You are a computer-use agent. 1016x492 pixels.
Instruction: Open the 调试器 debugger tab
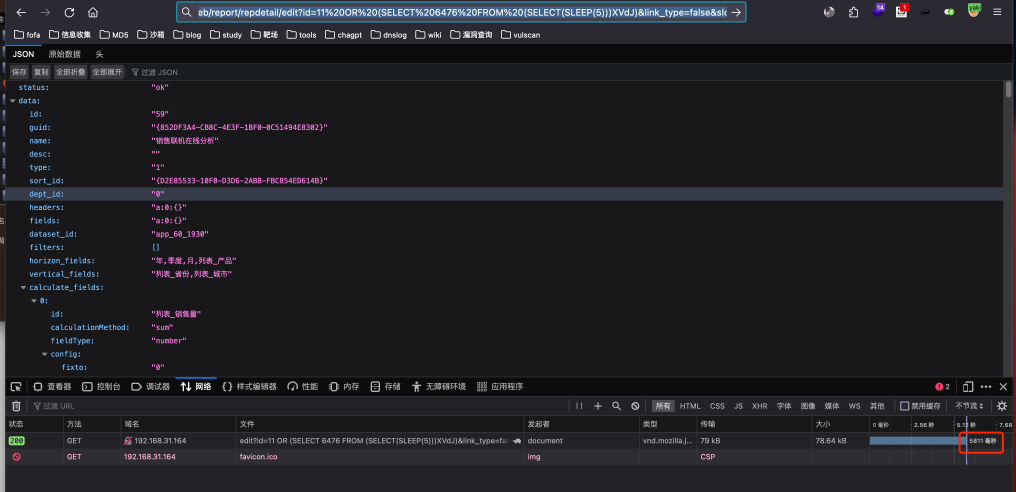pos(150,386)
